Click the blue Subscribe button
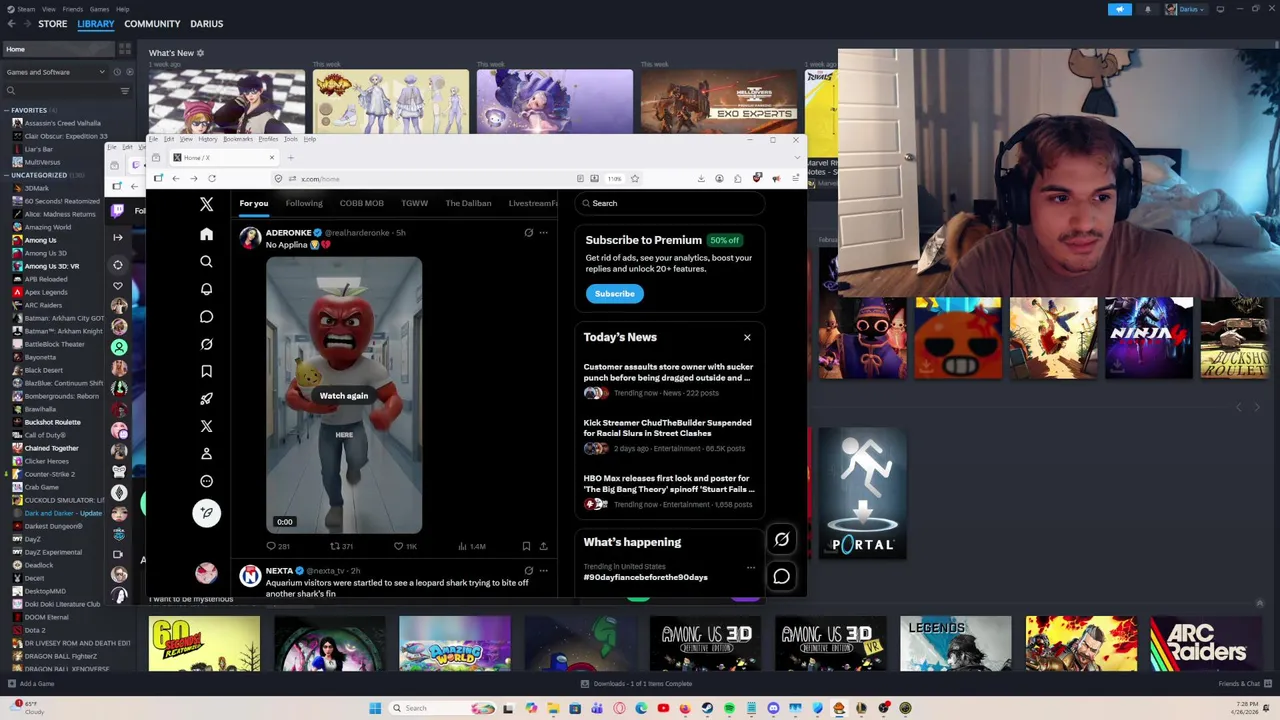 [x=614, y=294]
